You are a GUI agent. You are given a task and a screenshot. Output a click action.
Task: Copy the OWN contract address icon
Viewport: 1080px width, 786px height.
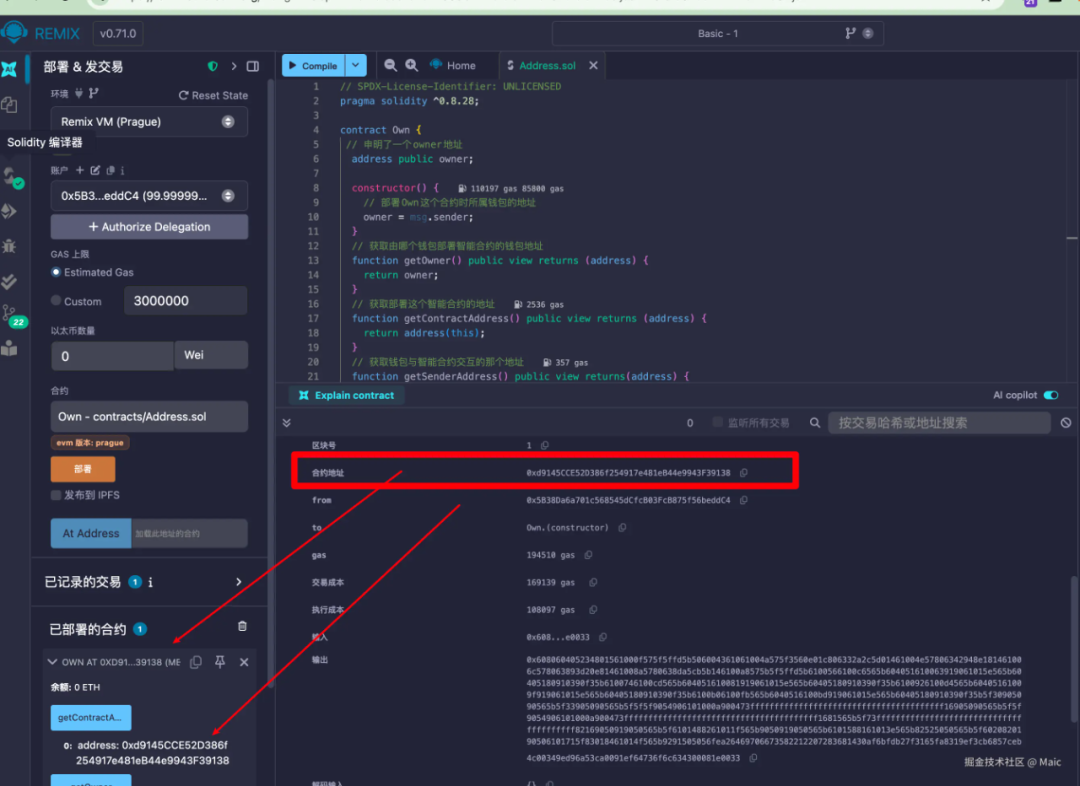pos(196,662)
